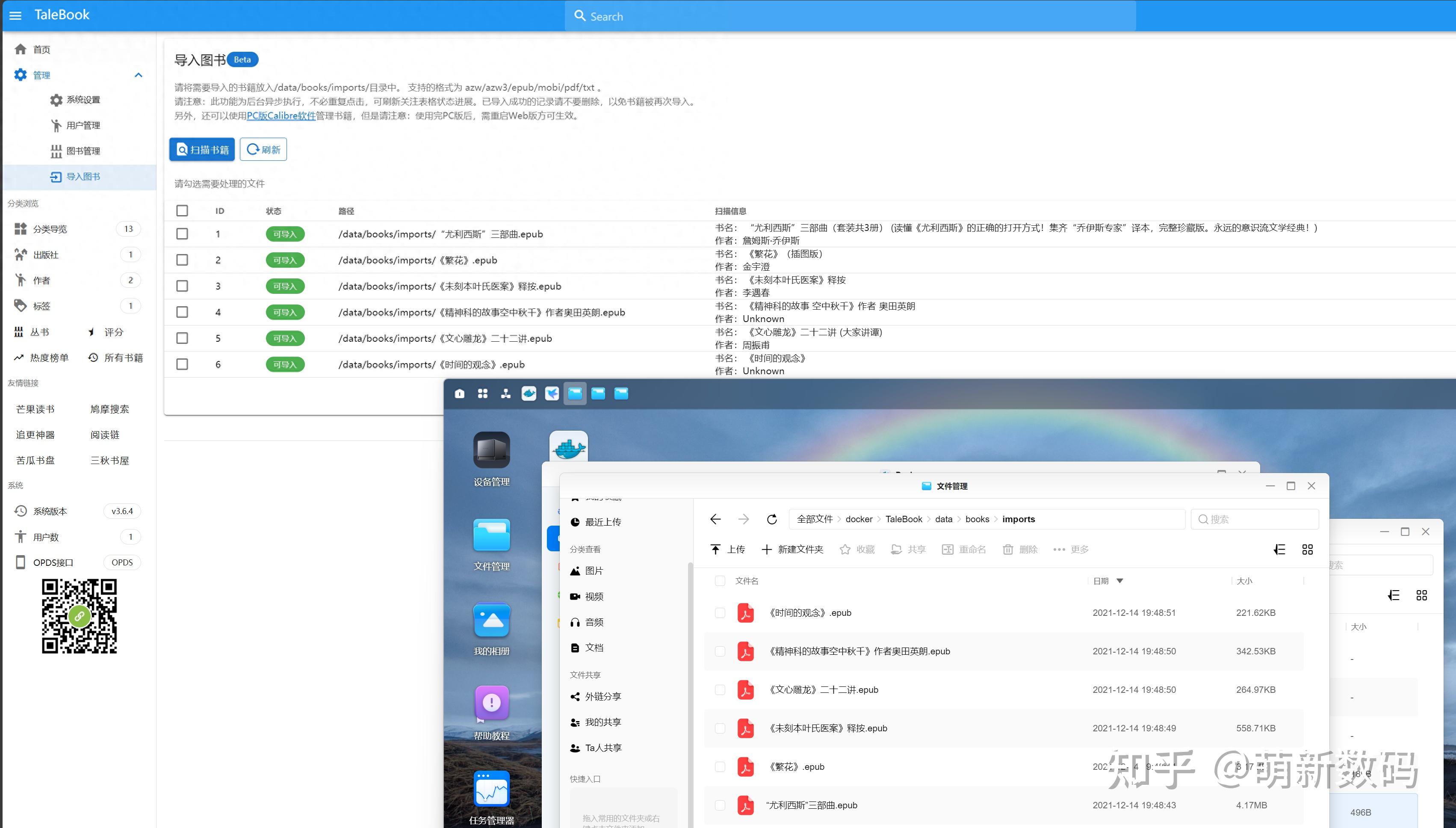Click the 重命名 rename icon in file manager

(x=948, y=549)
